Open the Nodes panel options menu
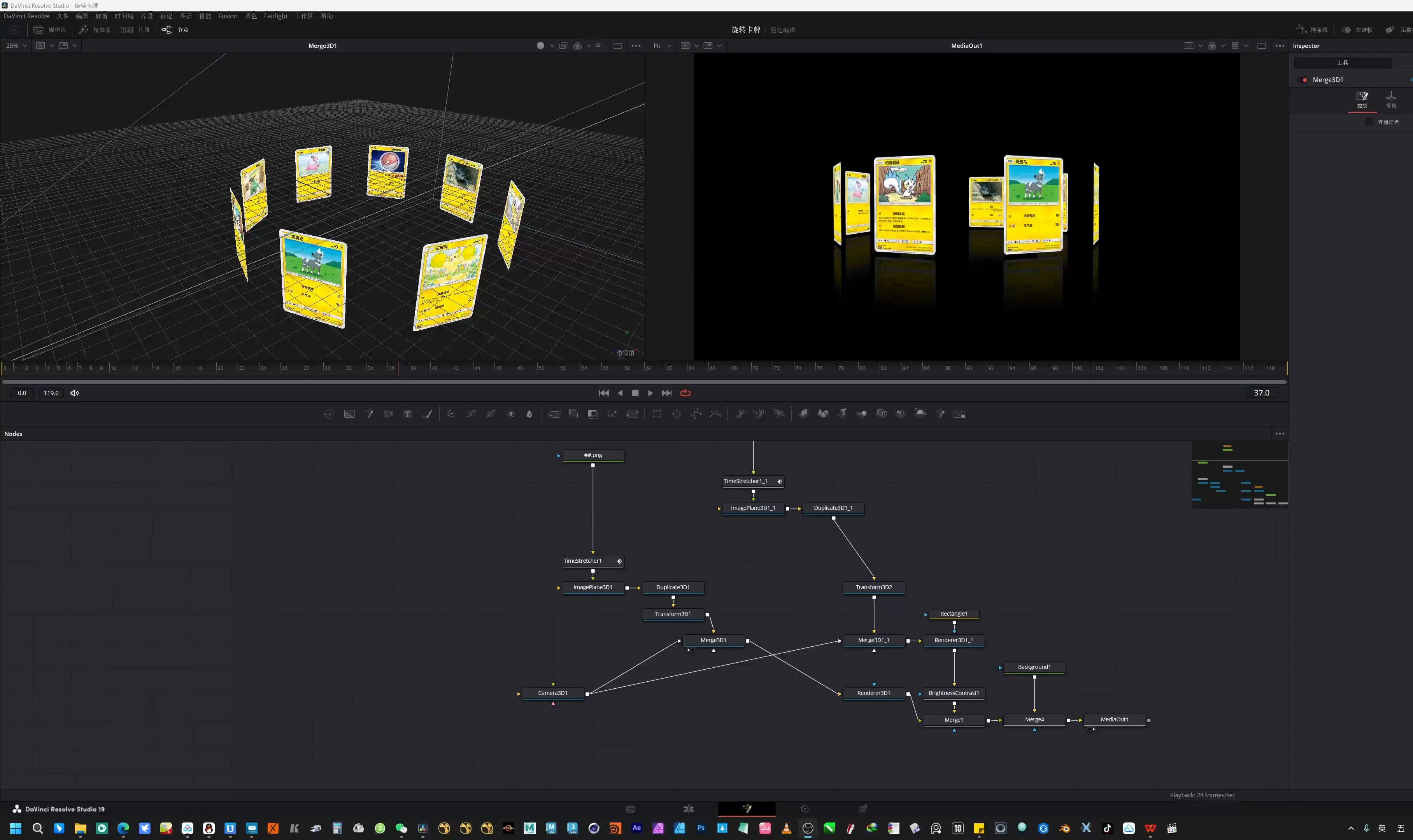The image size is (1413, 840). coord(1280,434)
